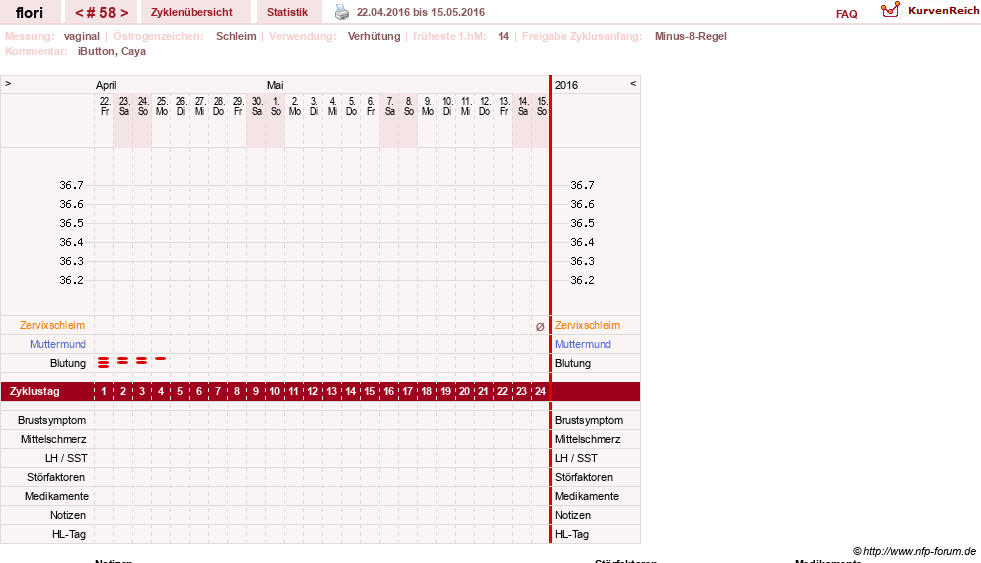981x563 pixels.
Task: Click the right 36.5 temperature label
Action: pyautogui.click(x=582, y=223)
